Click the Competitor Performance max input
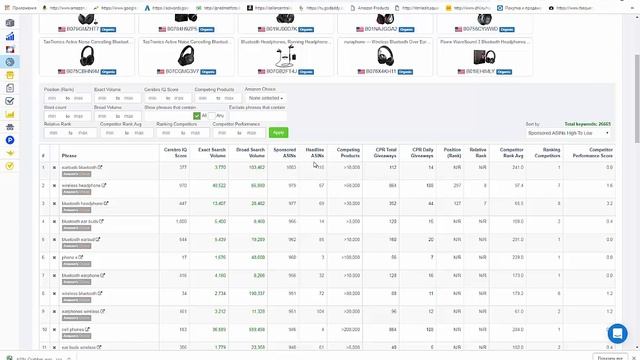This screenshot has height=360, width=640. coord(253,133)
